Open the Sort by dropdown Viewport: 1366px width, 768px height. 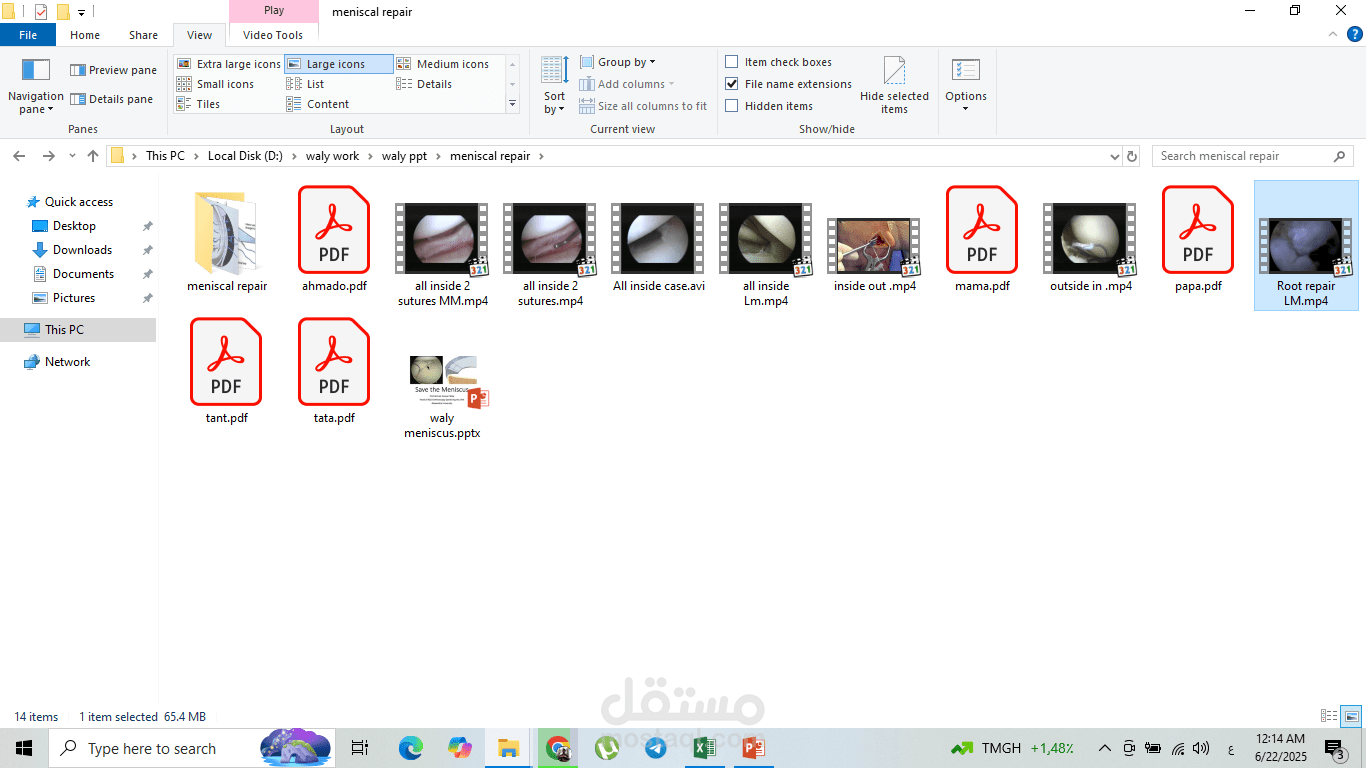(555, 85)
